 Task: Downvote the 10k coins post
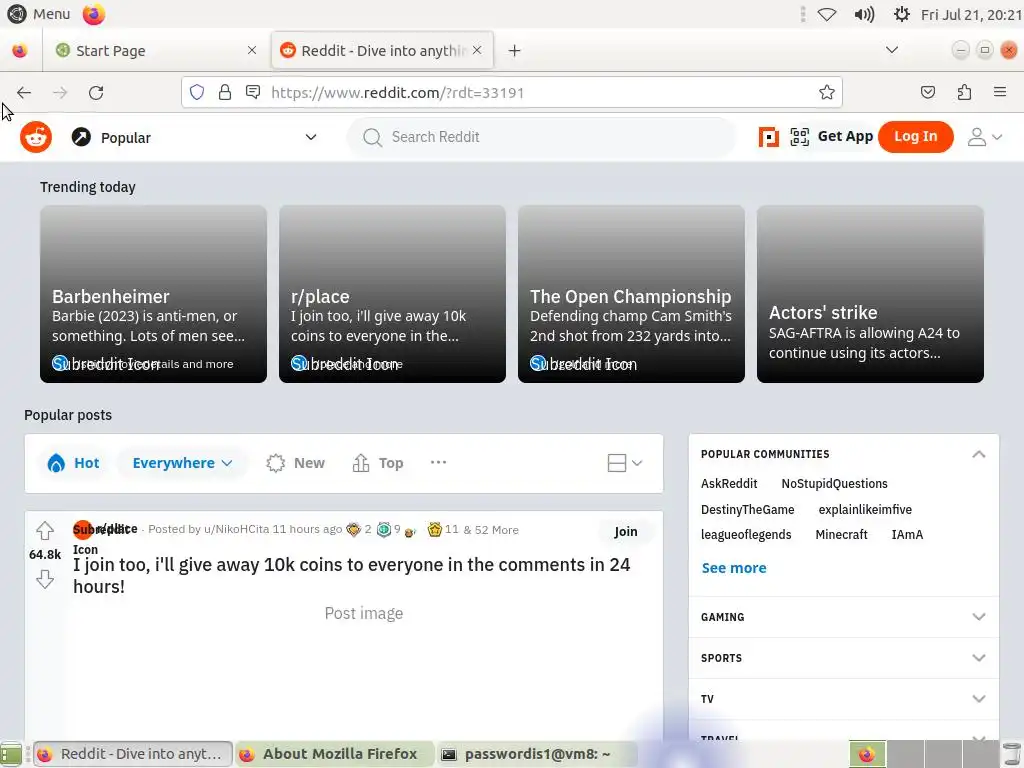[44, 579]
